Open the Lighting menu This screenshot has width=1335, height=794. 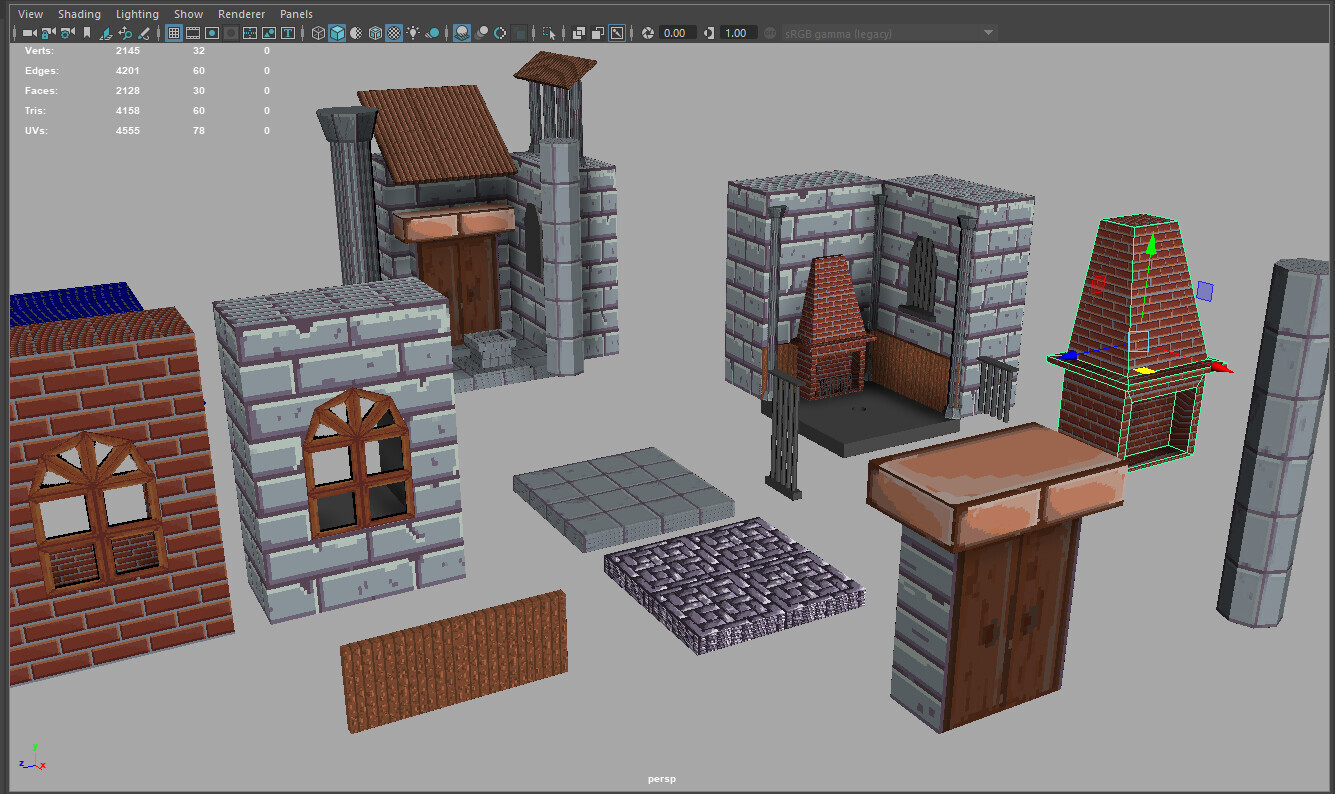click(137, 14)
